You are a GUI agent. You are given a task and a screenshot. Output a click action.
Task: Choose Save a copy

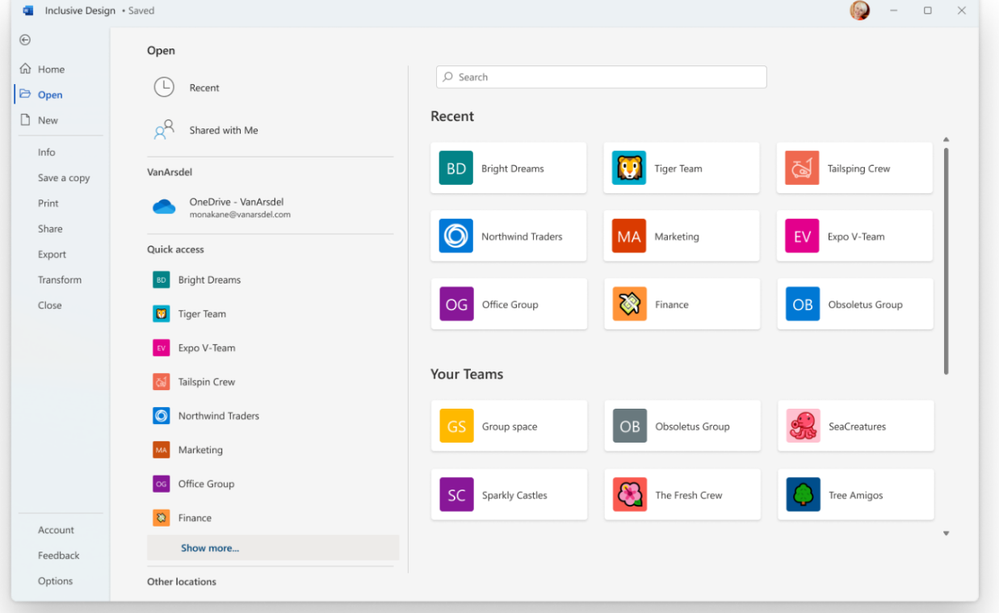click(x=64, y=178)
